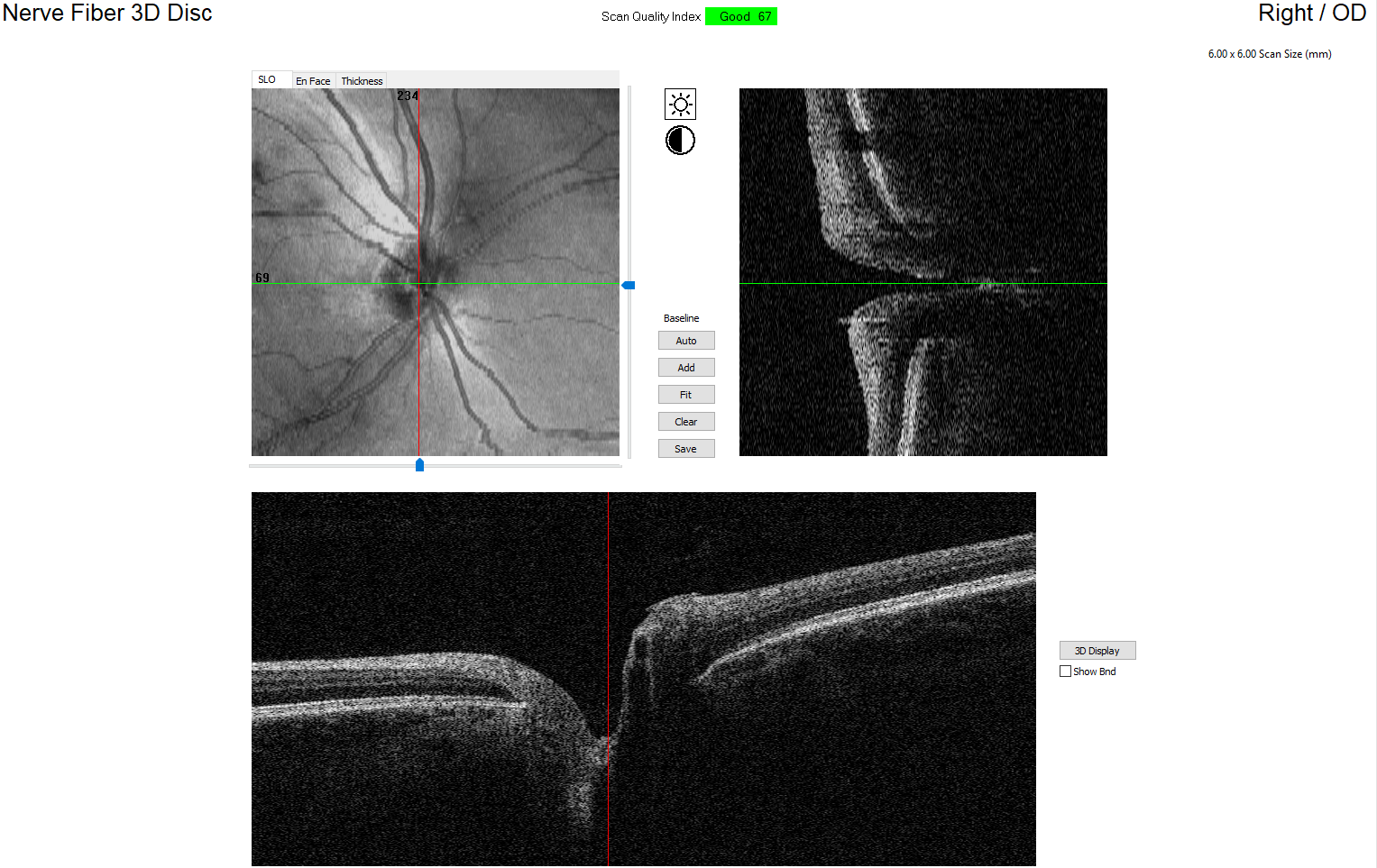
Task: Click the Fit button
Action: point(686,395)
